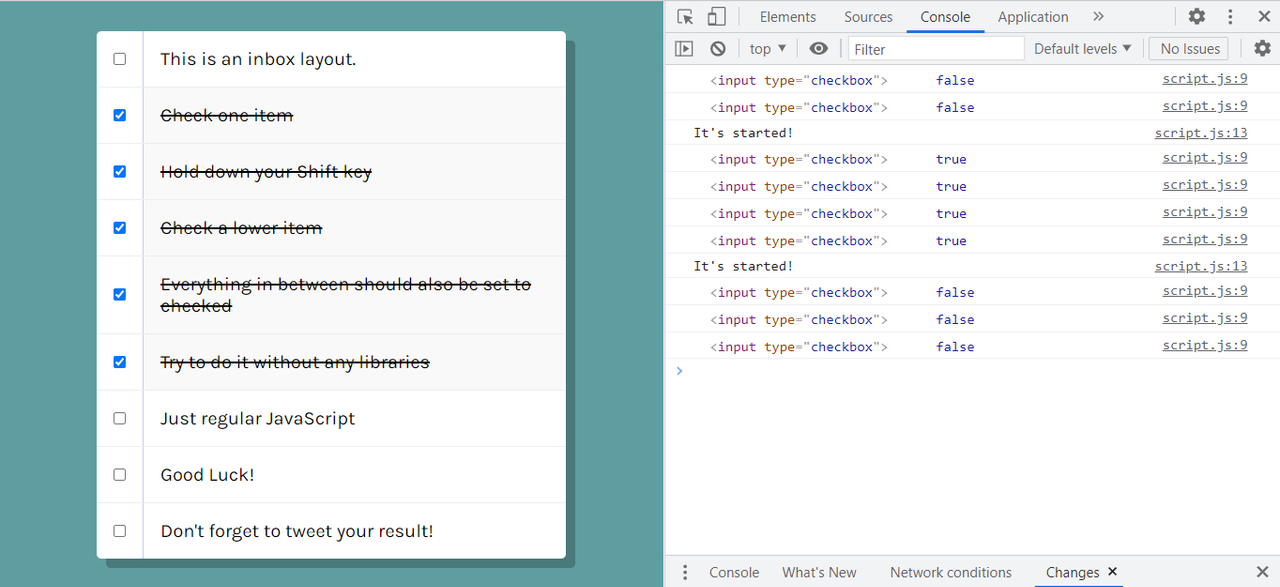Open DevTools settings gear in top bar
The height and width of the screenshot is (587, 1280).
click(1197, 17)
